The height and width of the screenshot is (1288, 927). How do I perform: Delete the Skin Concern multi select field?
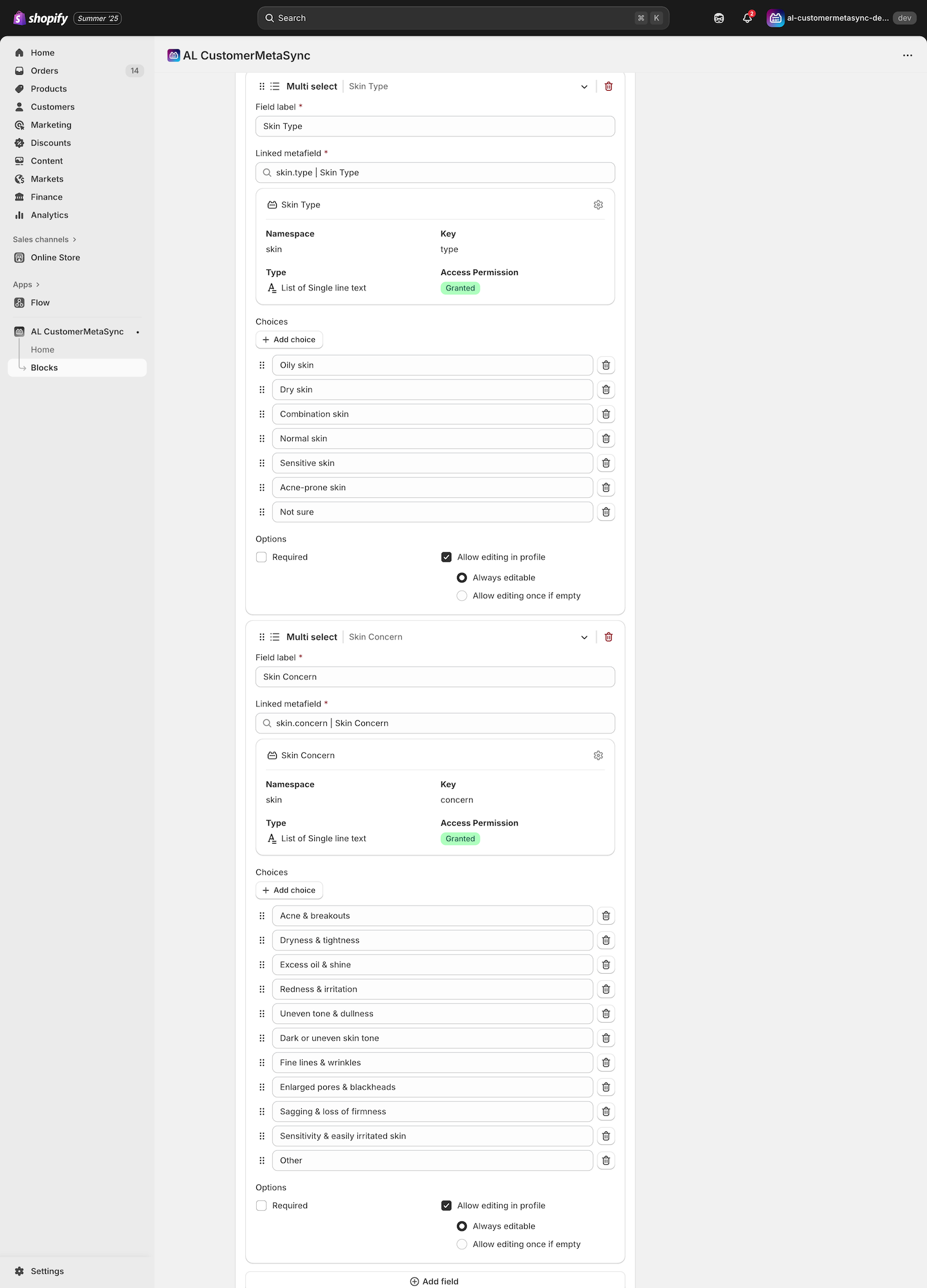click(608, 637)
